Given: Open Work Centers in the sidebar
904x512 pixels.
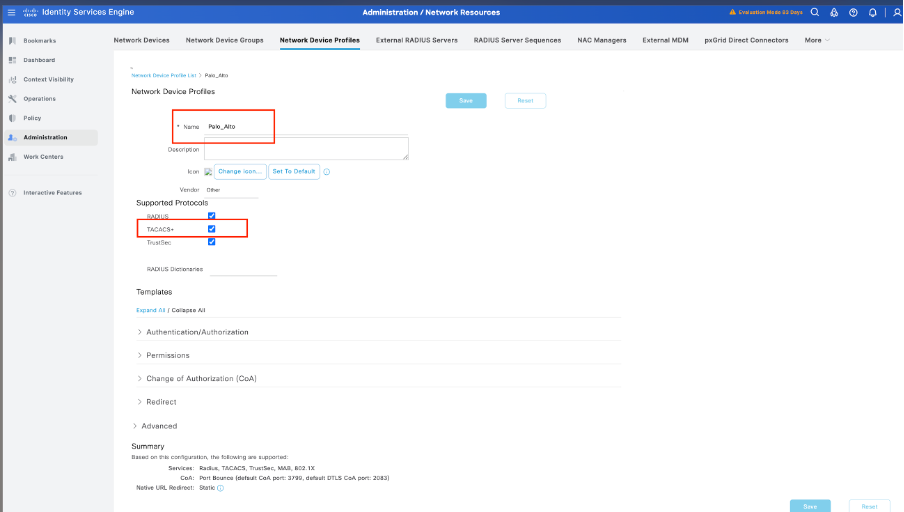Looking at the screenshot, I should coord(43,157).
